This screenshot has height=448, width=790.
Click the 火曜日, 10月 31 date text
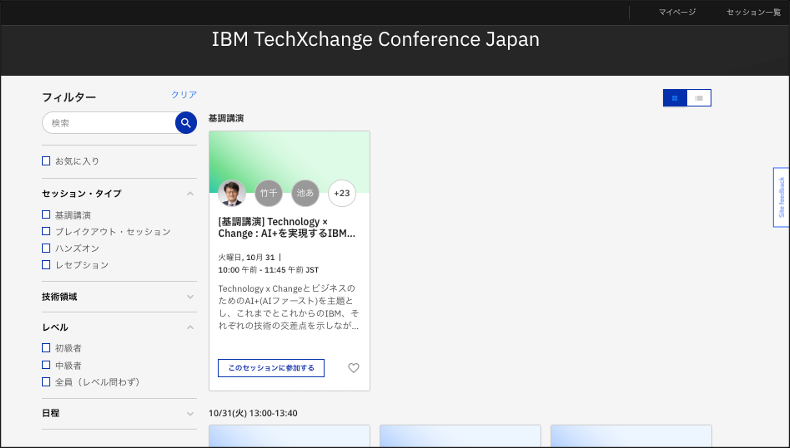click(x=246, y=258)
